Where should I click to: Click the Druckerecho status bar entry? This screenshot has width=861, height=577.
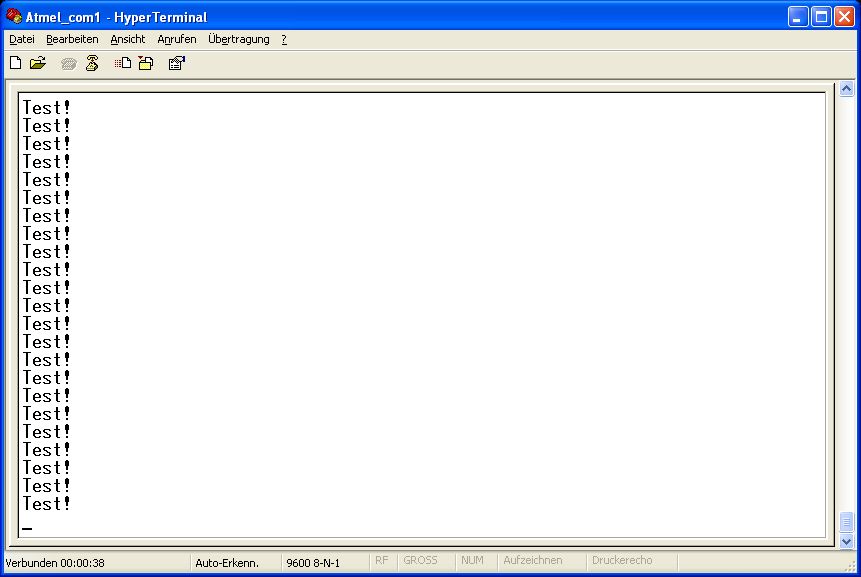(x=622, y=561)
